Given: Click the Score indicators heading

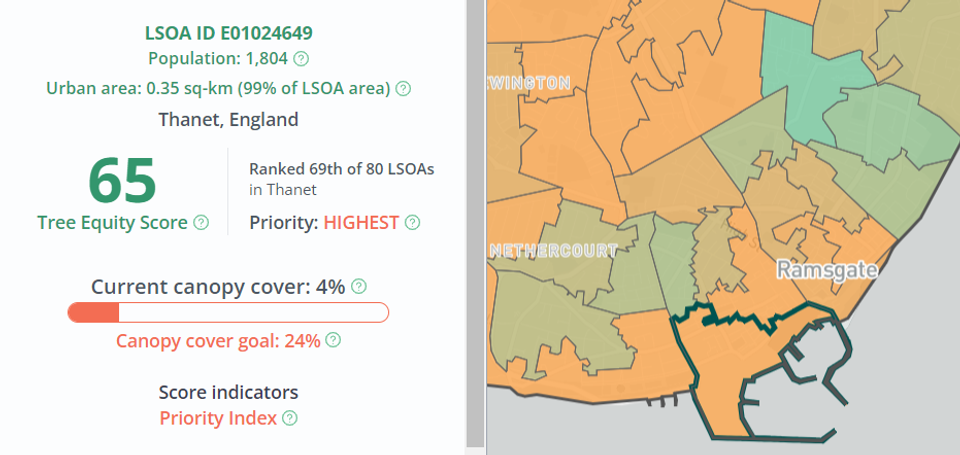Looking at the screenshot, I should 228,392.
